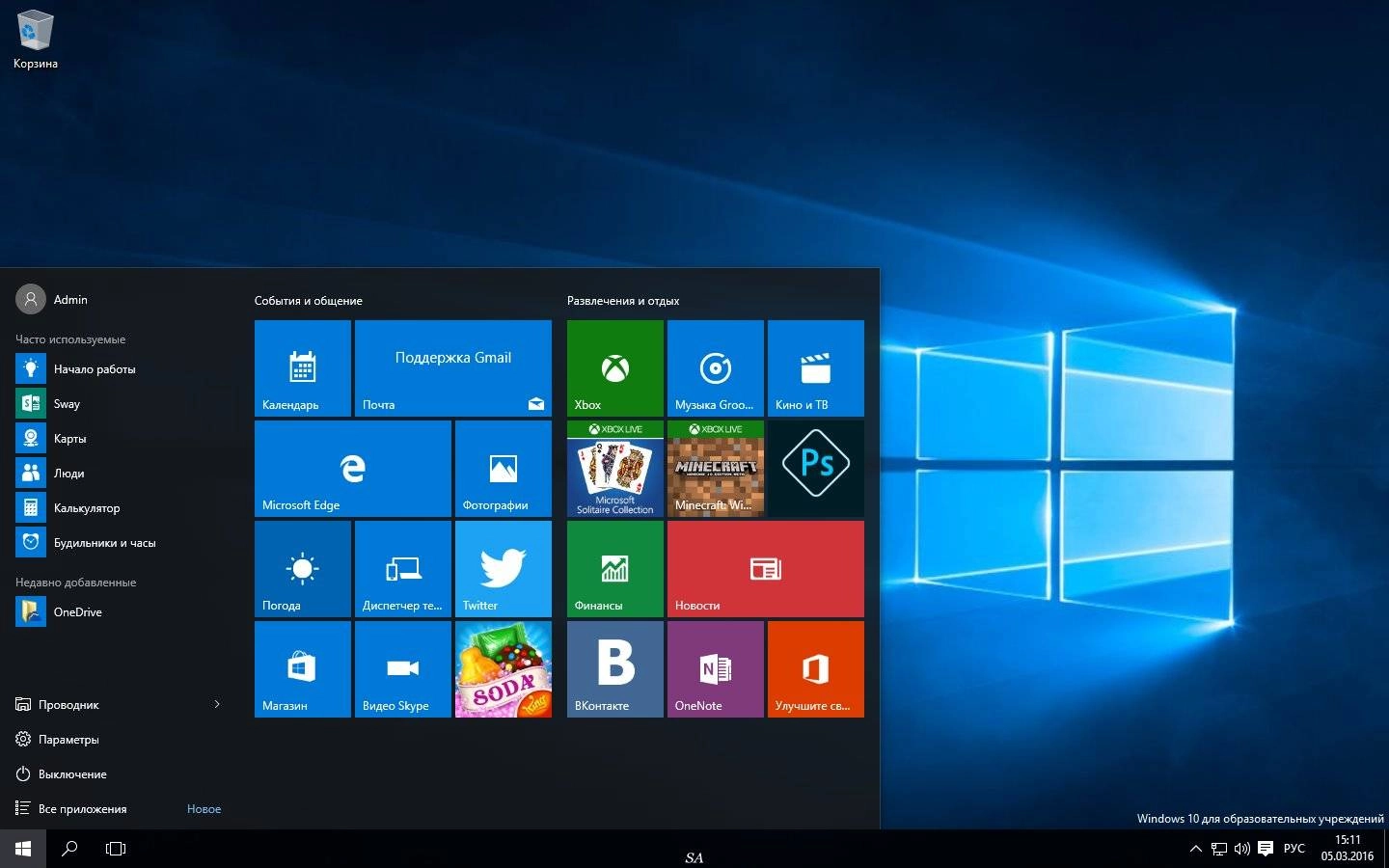Image resolution: width=1389 pixels, height=868 pixels.
Task: Click the Развлечения и отдых group title
Action: click(x=623, y=301)
